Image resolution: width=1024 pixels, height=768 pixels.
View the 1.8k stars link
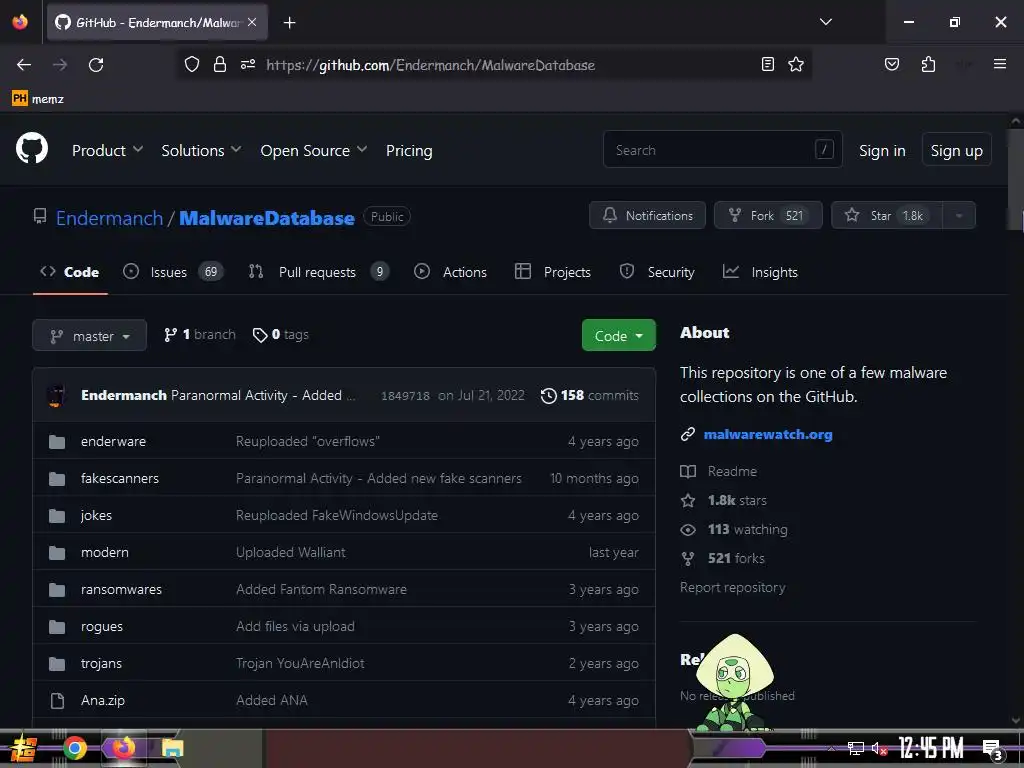724,501
